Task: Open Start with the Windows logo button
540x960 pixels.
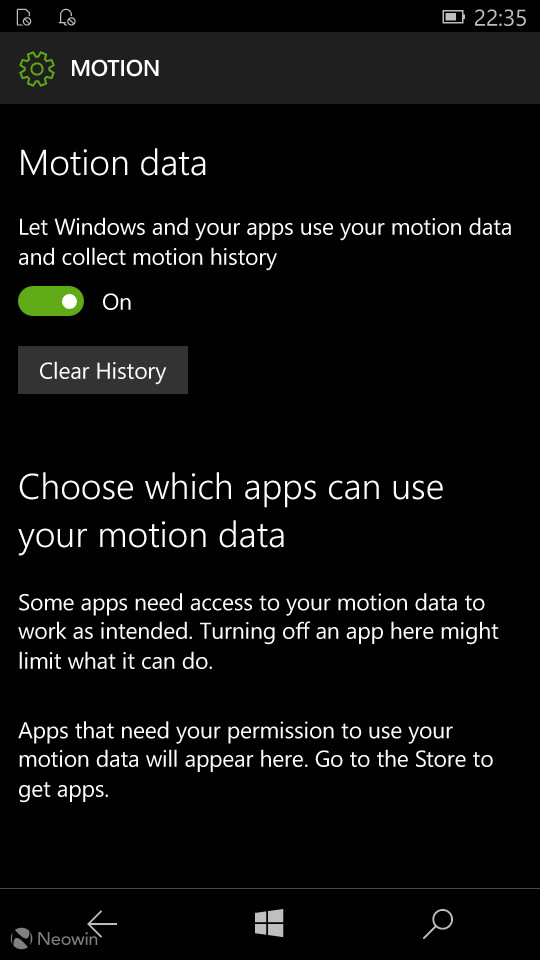Action: [x=269, y=923]
